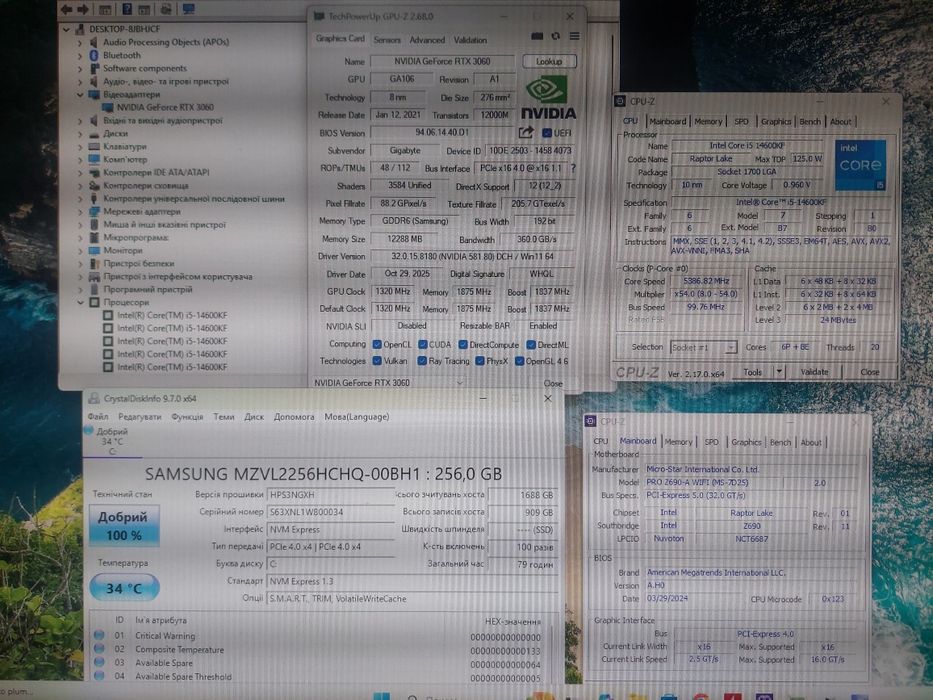Click the Bluetooth icon in the device tree
This screenshot has width=933, height=700.
(x=93, y=55)
